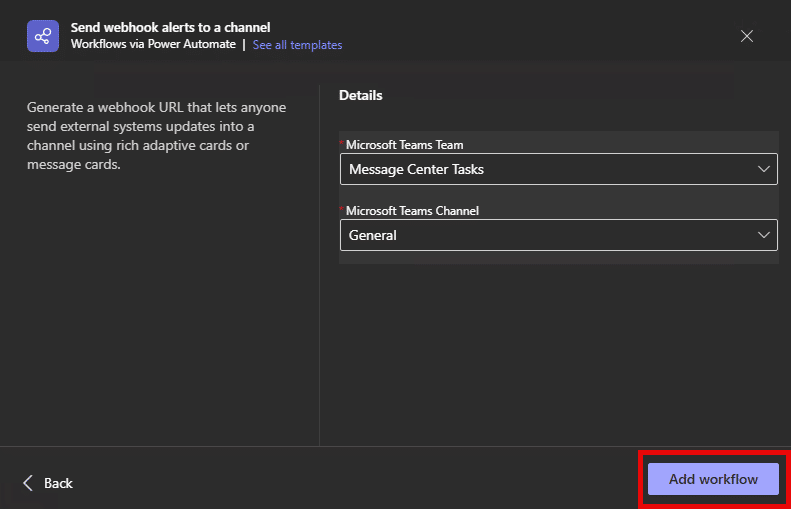The image size is (791, 509).
Task: Open the Message Center Tasks combo box
Action: pos(557,169)
